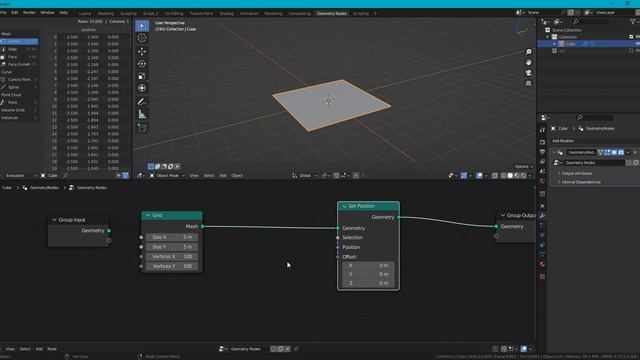Open the Render menu in top bar
640x360 pixels.
pyautogui.click(x=29, y=13)
